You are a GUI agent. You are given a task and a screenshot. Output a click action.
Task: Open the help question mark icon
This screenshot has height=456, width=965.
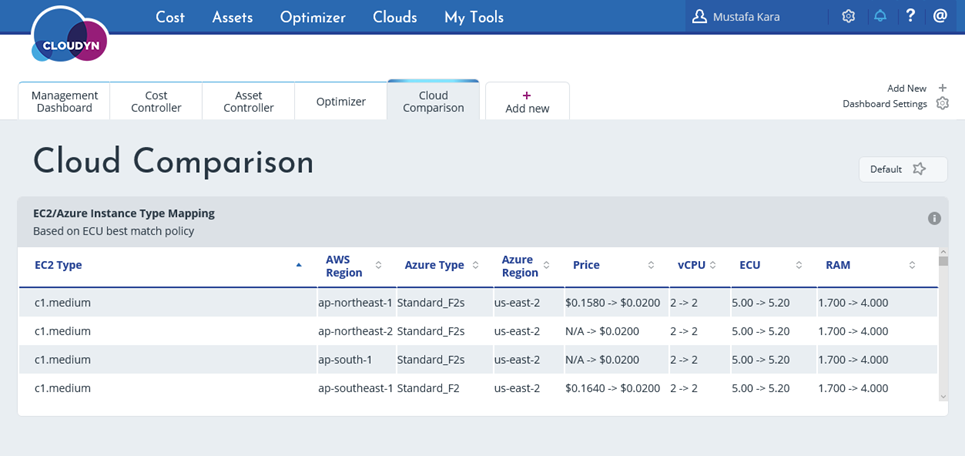[911, 17]
